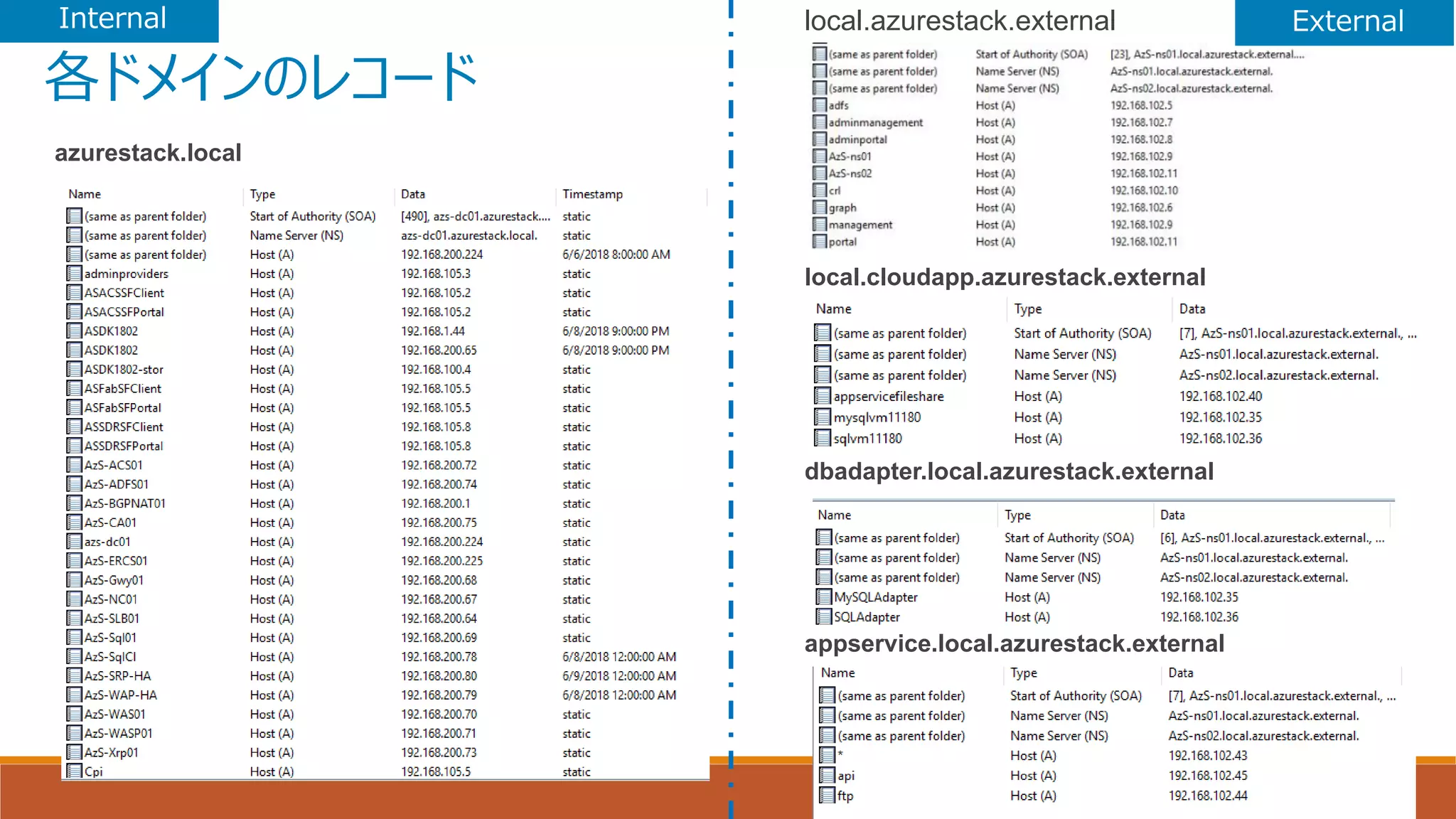
Task: Select the AzS-CA01 record name
Action: [x=110, y=523]
